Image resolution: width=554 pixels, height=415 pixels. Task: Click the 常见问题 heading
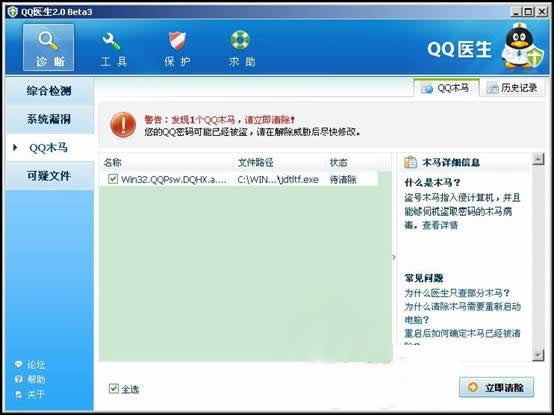coord(424,278)
